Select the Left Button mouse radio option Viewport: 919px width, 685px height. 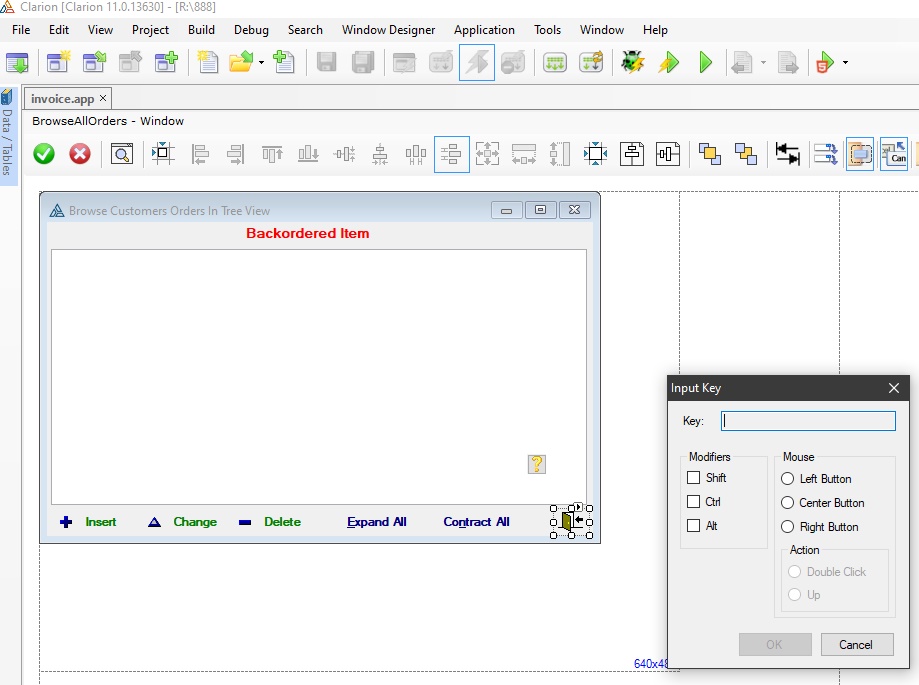788,479
